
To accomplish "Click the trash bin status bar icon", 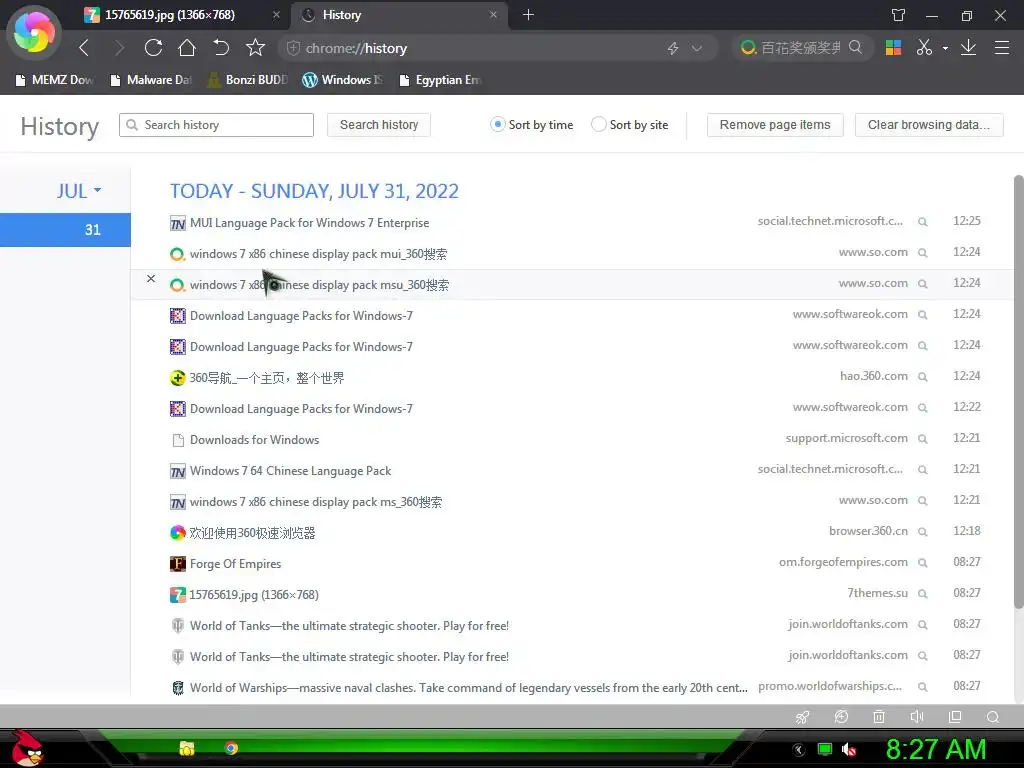I will pyautogui.click(x=879, y=716).
